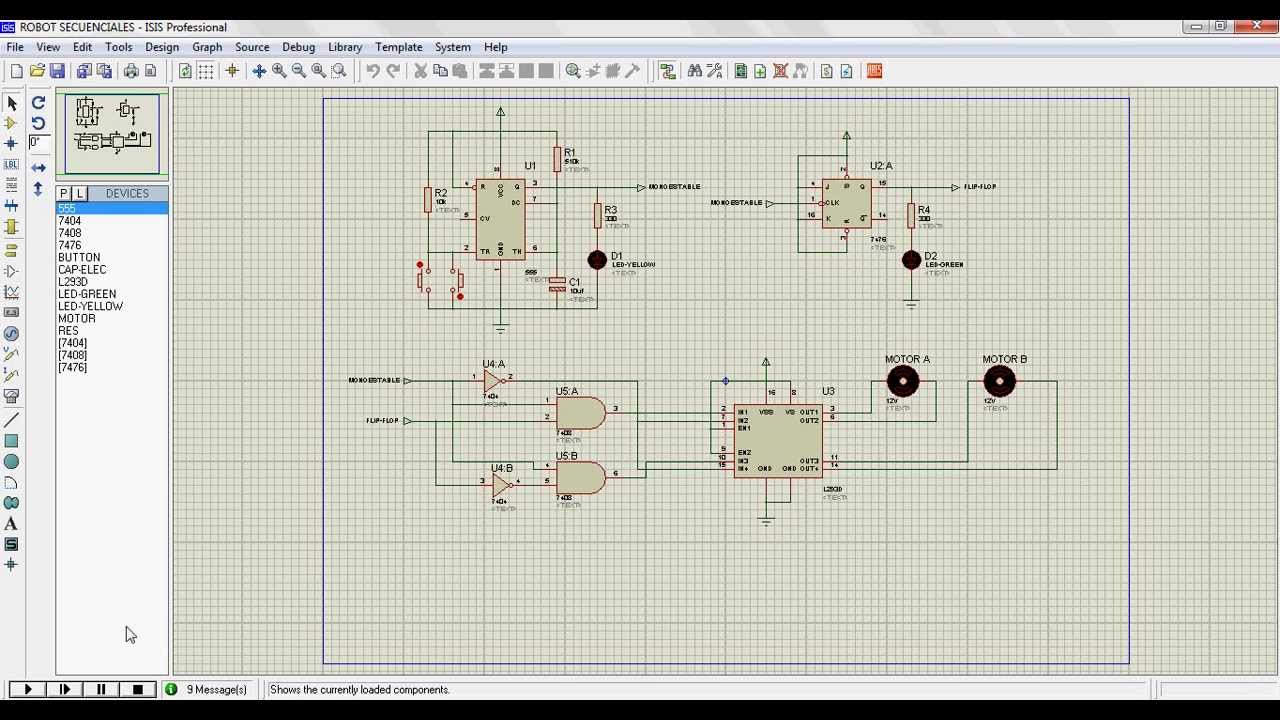The height and width of the screenshot is (720, 1280).
Task: Launch the ARES netlist transfer
Action: [875, 71]
